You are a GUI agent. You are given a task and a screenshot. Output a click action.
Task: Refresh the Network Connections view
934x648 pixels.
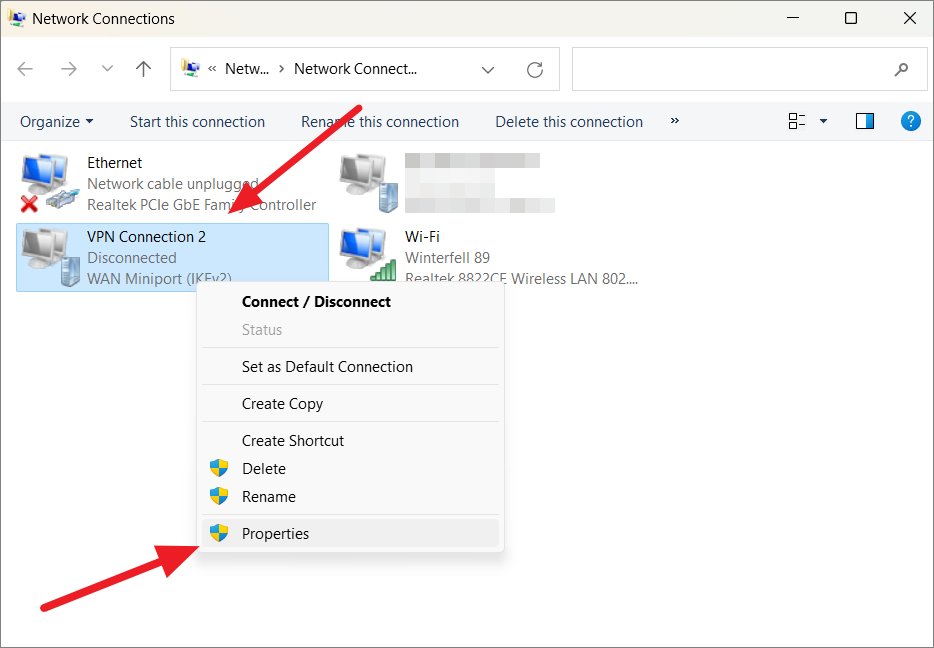(x=535, y=69)
